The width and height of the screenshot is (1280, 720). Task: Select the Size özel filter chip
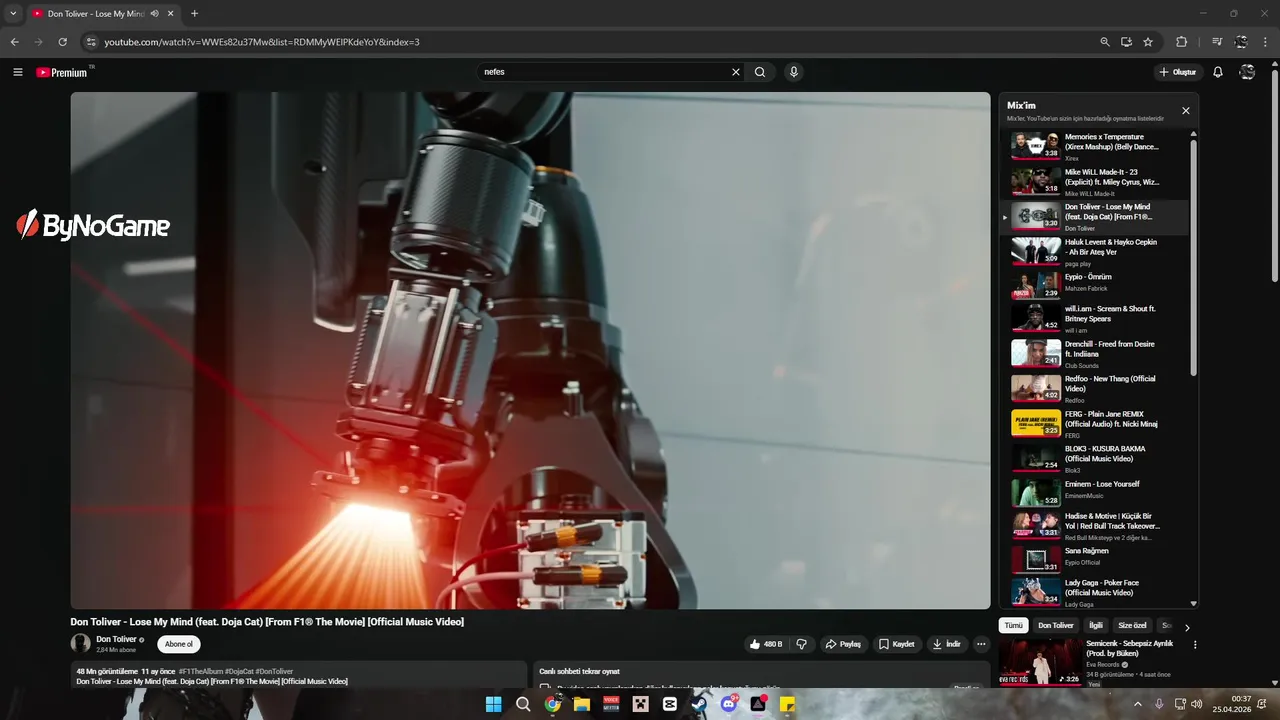pyautogui.click(x=1133, y=626)
